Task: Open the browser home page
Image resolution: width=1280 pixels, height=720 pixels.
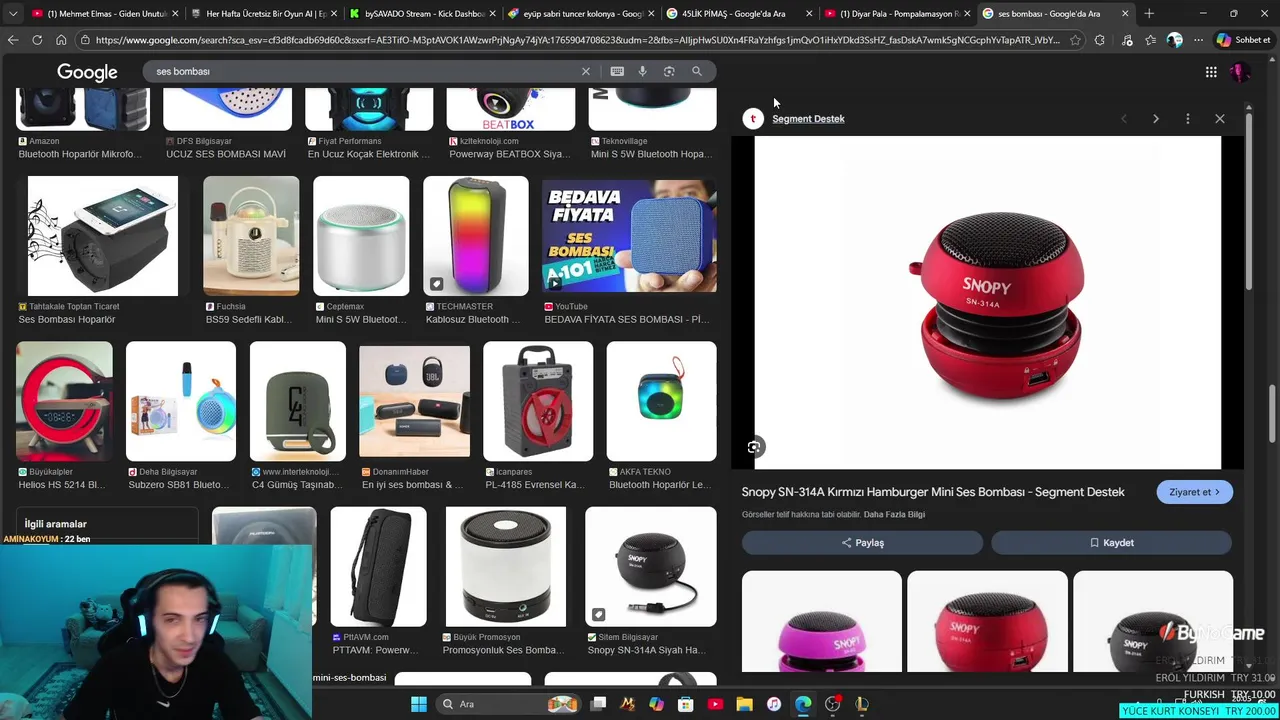Action: click(61, 40)
